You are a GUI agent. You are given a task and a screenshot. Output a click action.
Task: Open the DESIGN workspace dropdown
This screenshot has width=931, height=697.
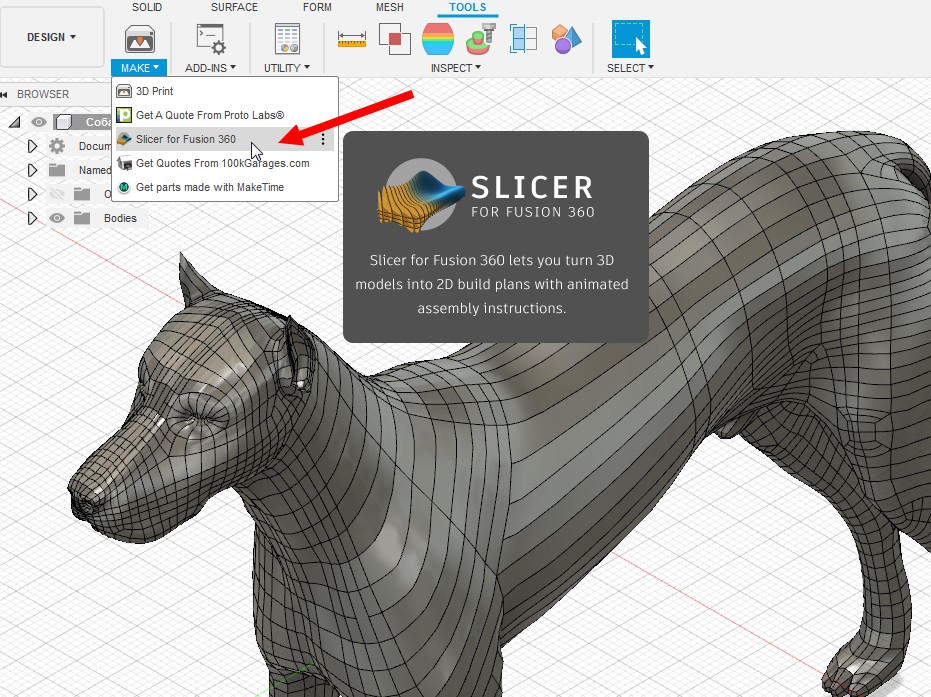(52, 37)
